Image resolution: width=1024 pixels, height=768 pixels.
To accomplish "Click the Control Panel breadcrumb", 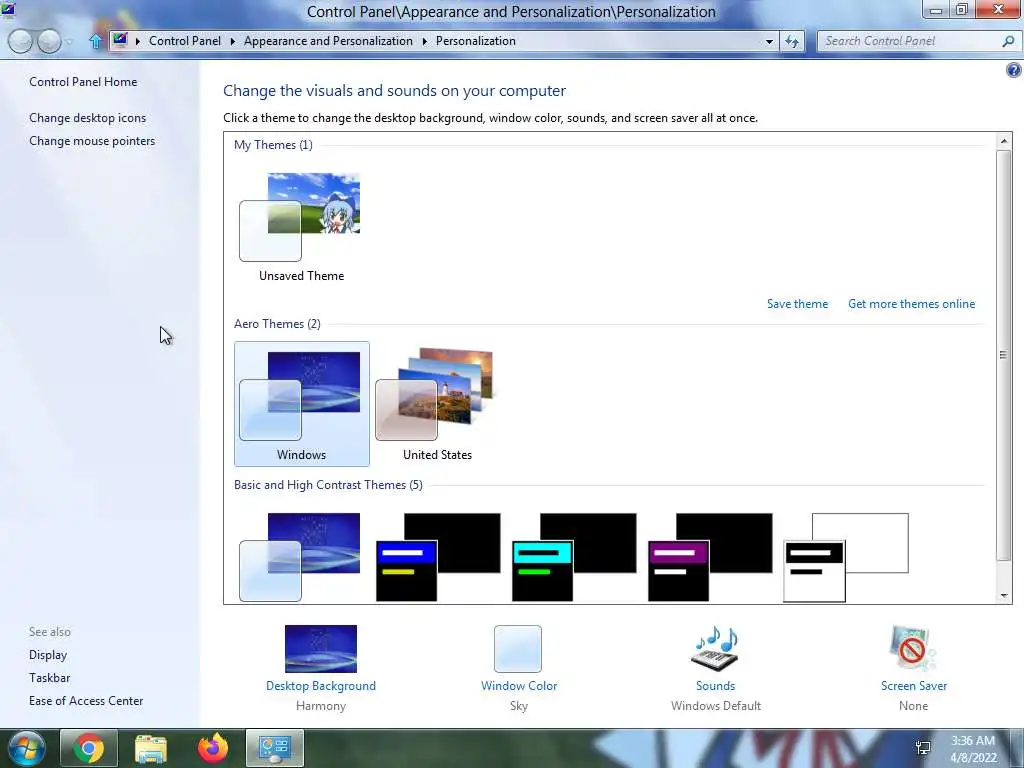I will (x=185, y=40).
